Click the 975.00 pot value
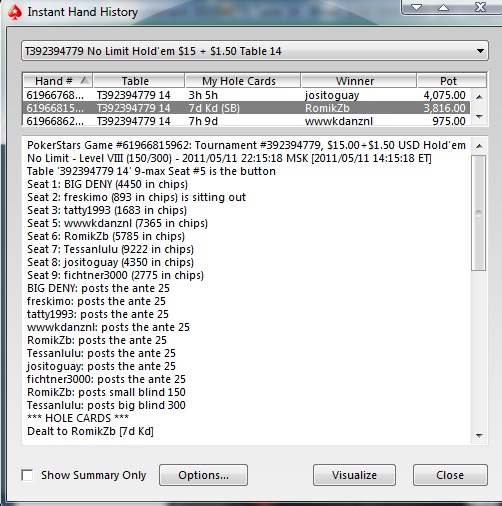The image size is (502, 506). pos(449,121)
